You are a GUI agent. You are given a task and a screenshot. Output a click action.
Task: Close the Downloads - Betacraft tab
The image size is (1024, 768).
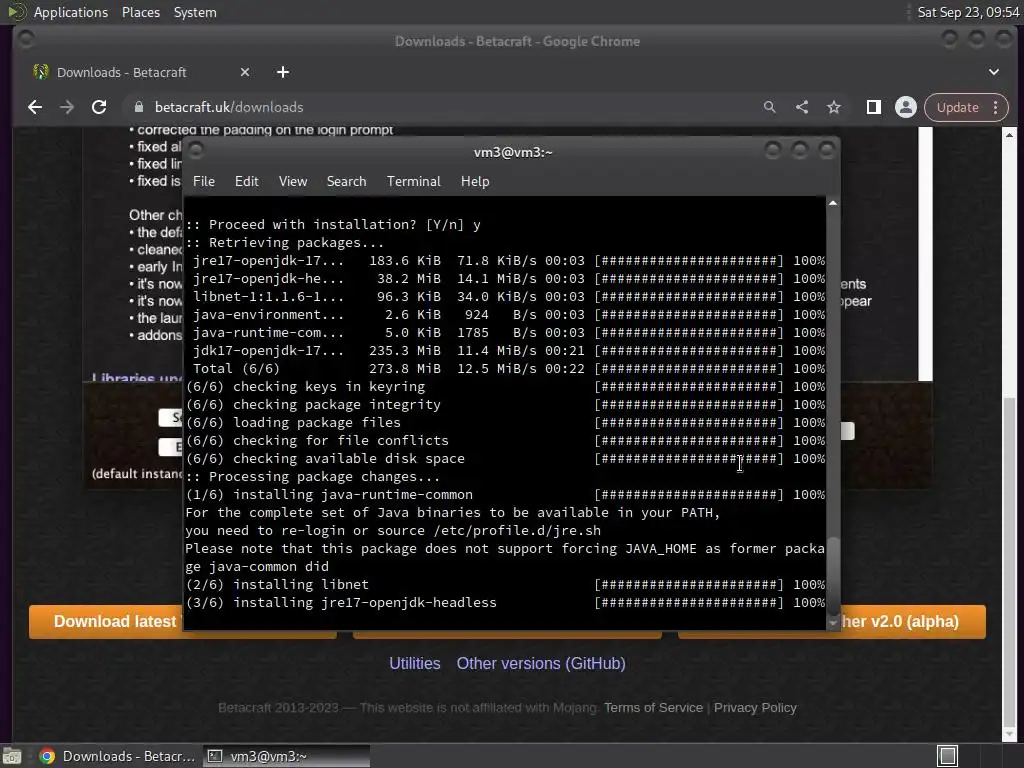point(245,72)
